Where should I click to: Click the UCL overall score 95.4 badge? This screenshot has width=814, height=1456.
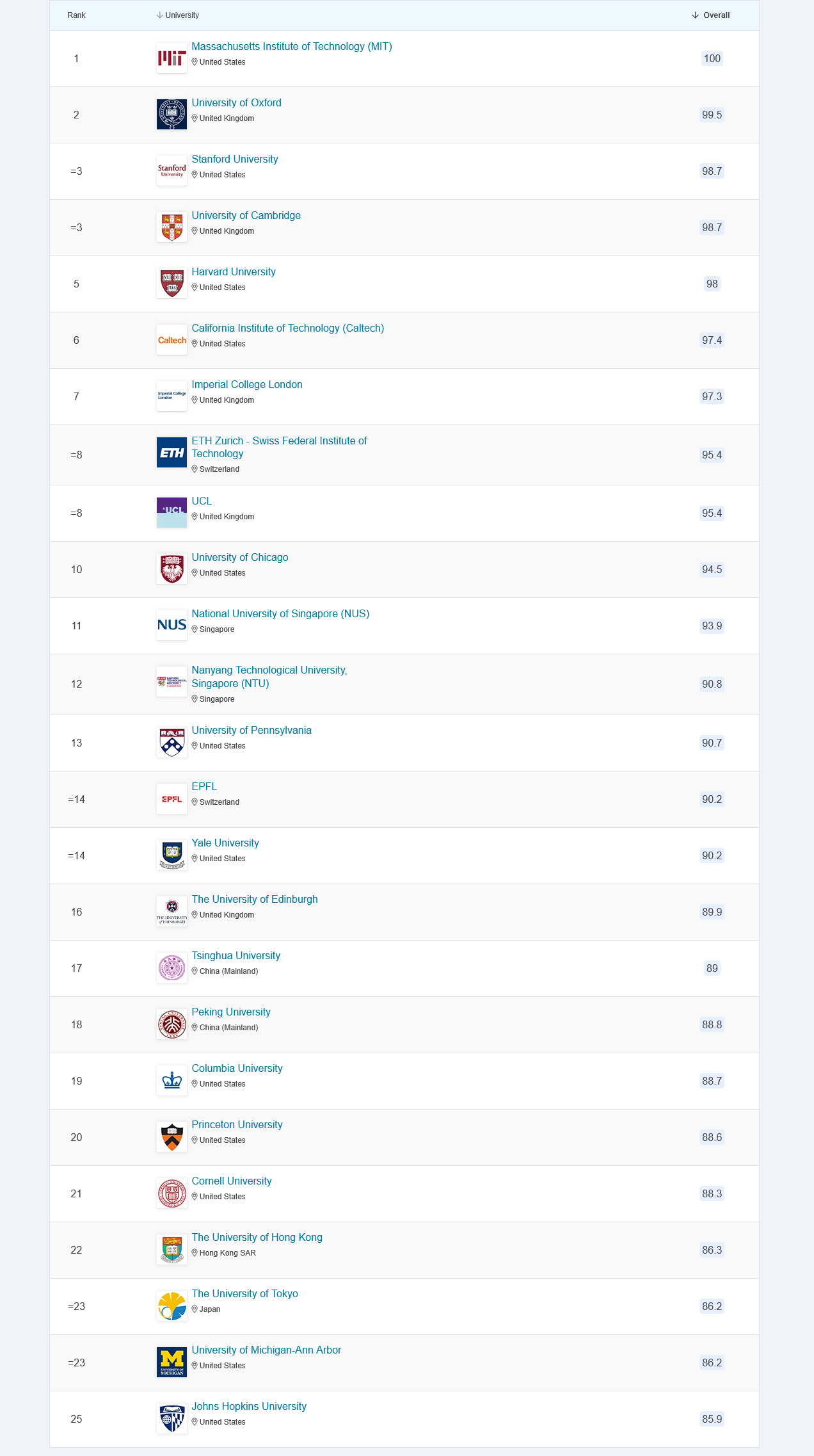coord(712,513)
